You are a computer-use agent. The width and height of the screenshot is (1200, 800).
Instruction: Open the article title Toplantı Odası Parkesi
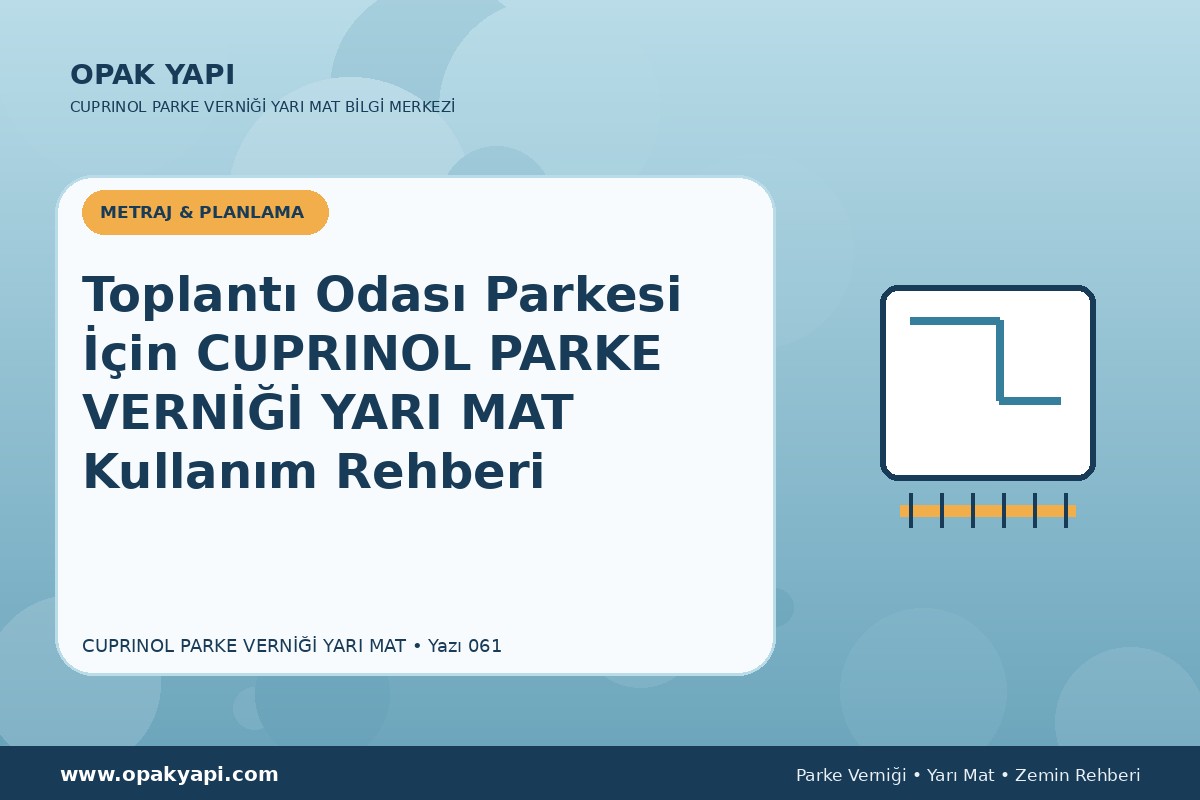tap(381, 383)
